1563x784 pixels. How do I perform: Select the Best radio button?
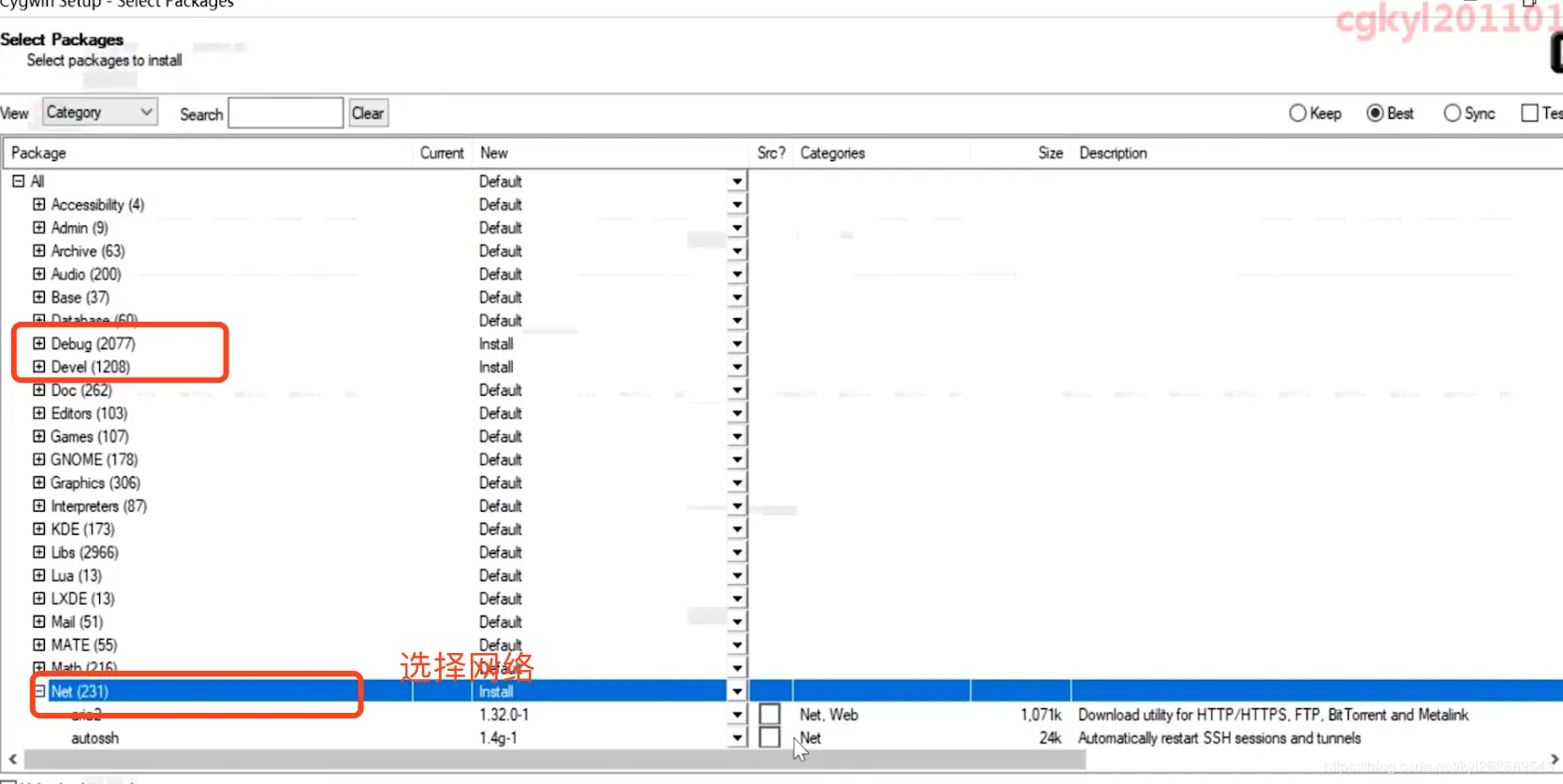click(x=1375, y=113)
